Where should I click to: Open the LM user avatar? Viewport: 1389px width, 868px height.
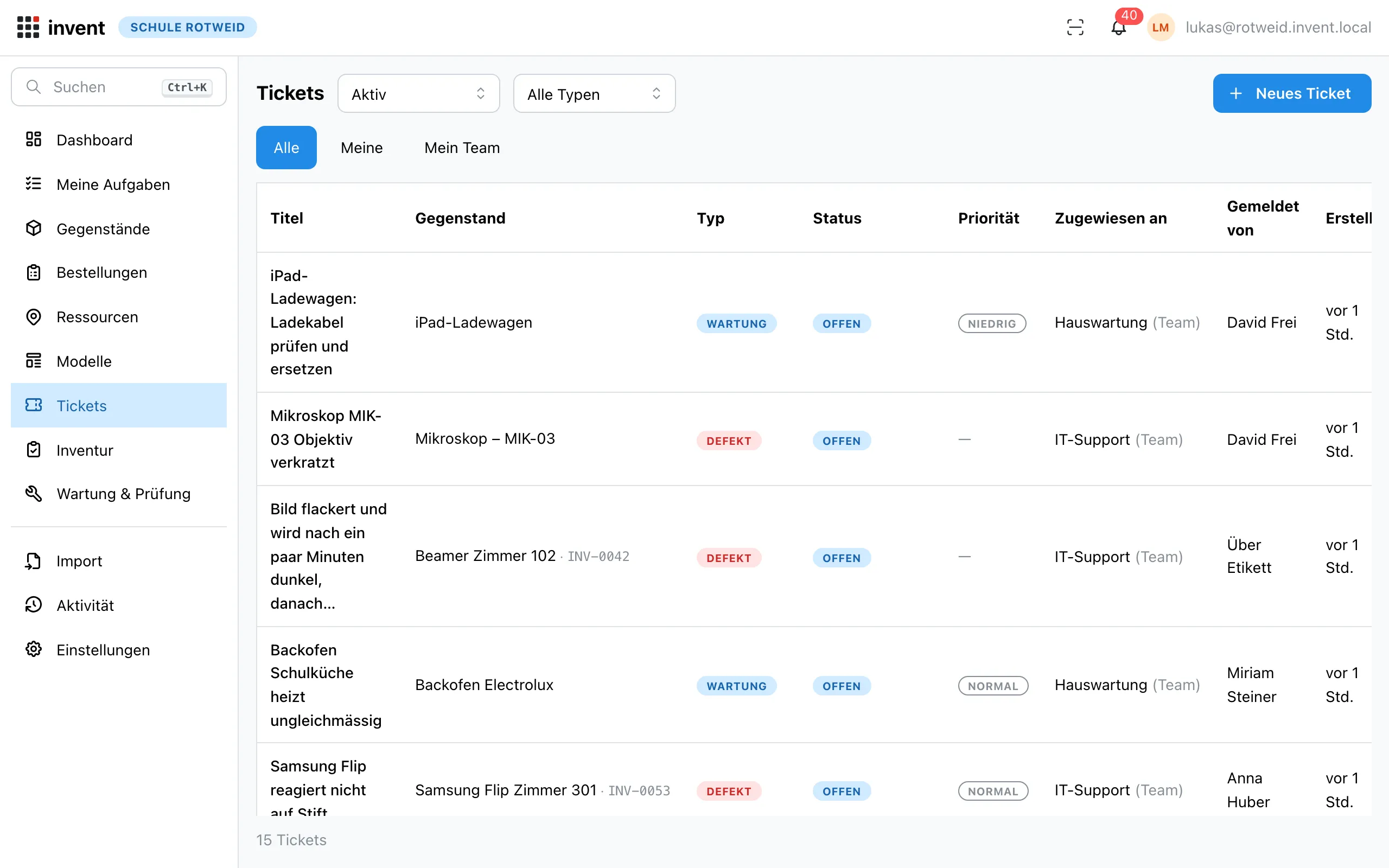click(x=1161, y=27)
